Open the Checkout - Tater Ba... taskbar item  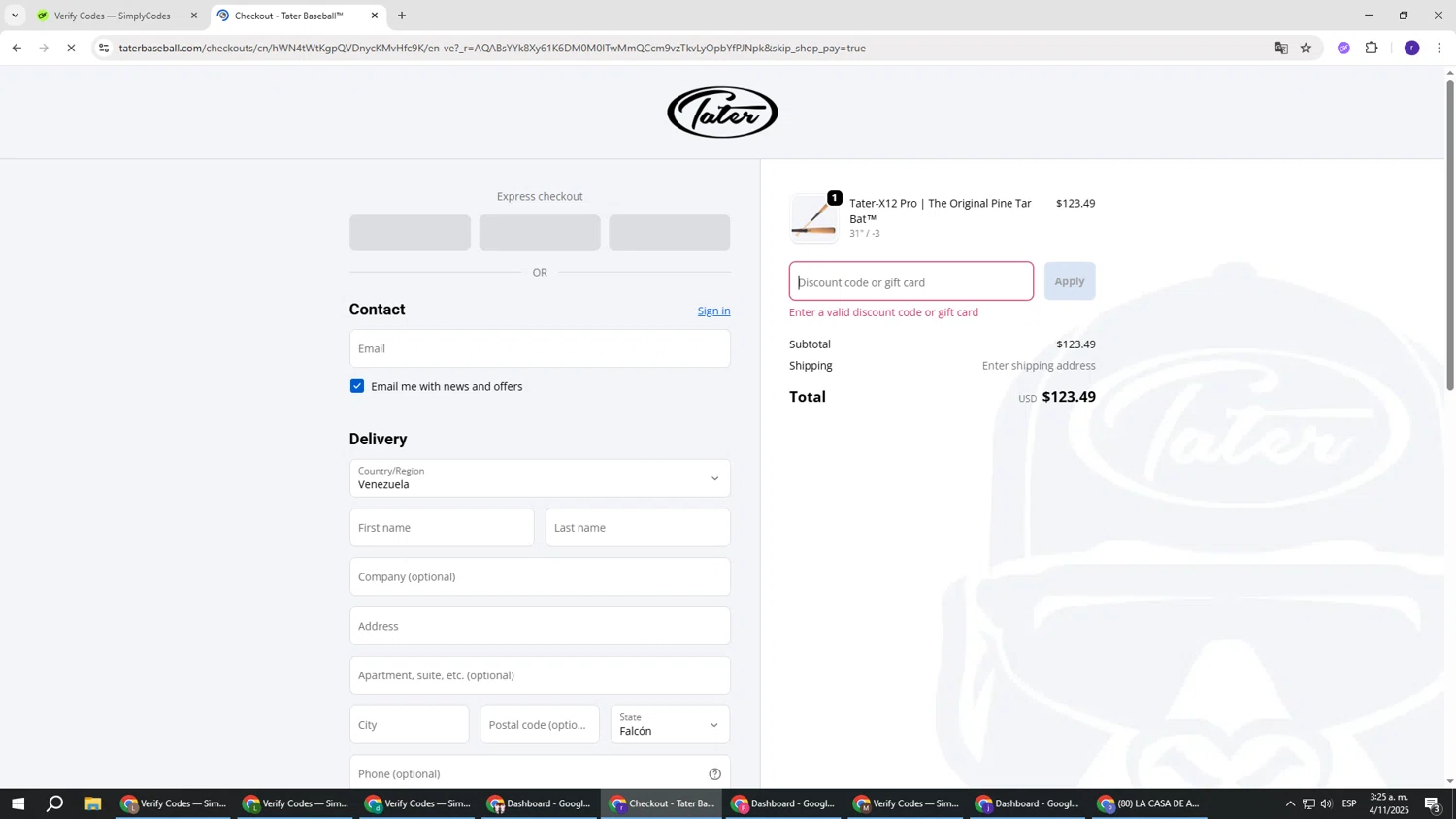(662, 803)
